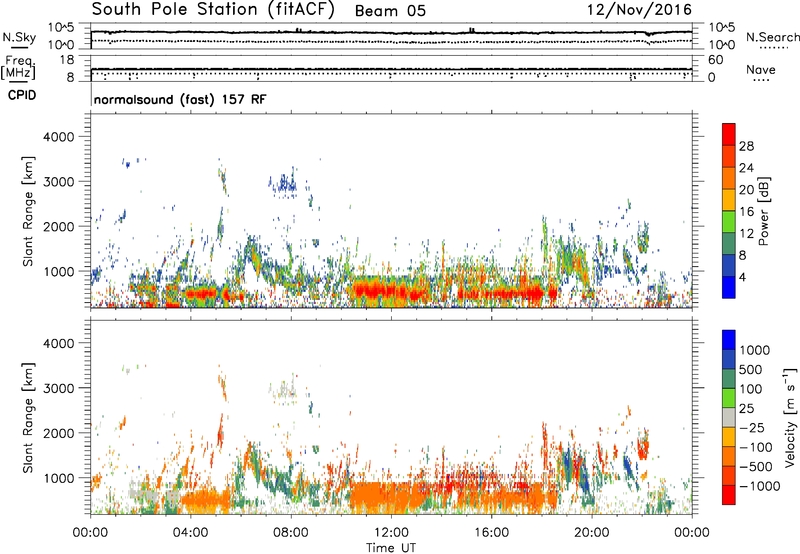Click the "Nave" legend label
The image size is (800, 554).
tap(761, 69)
